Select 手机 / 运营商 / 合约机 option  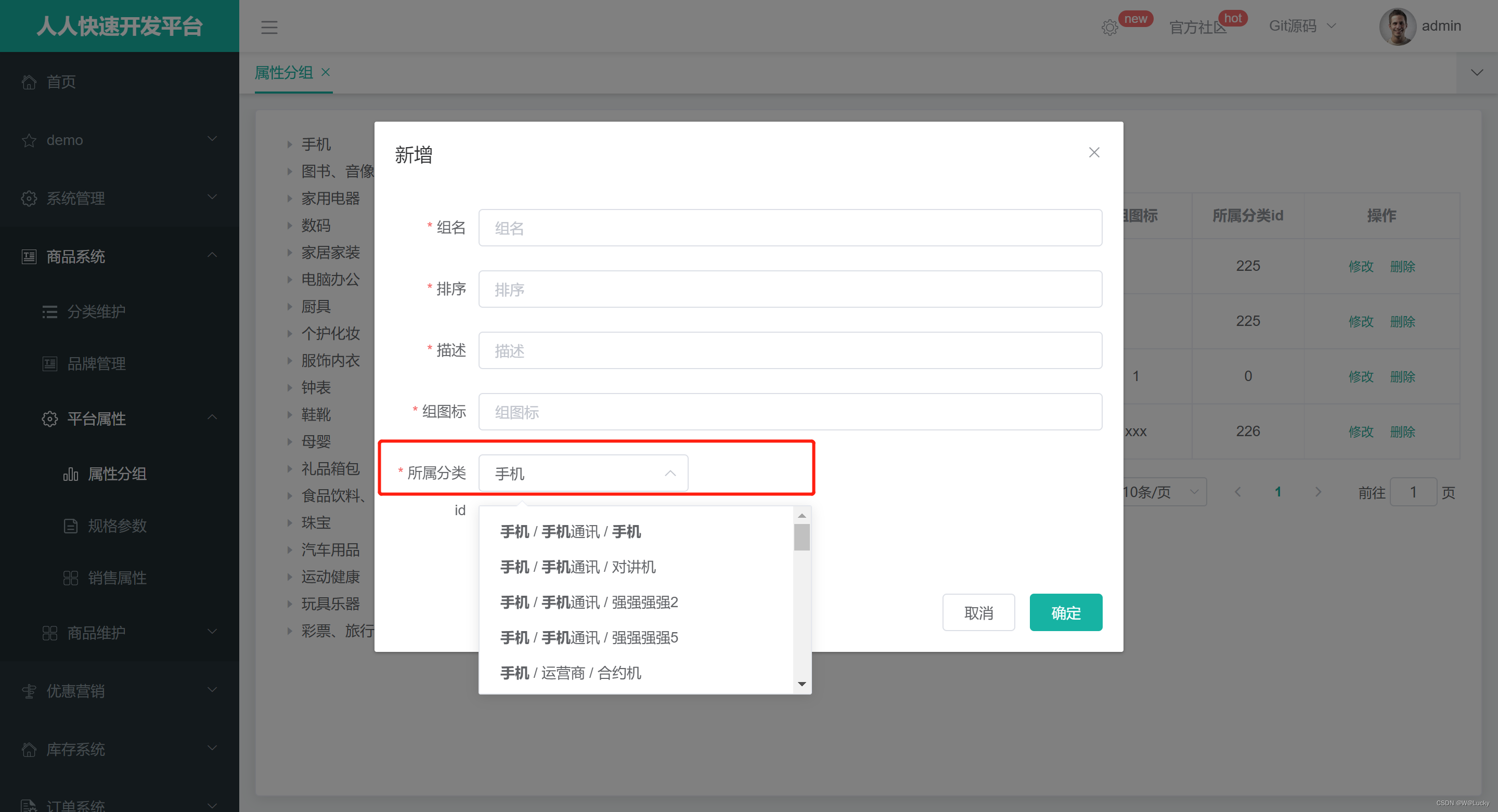click(x=571, y=673)
